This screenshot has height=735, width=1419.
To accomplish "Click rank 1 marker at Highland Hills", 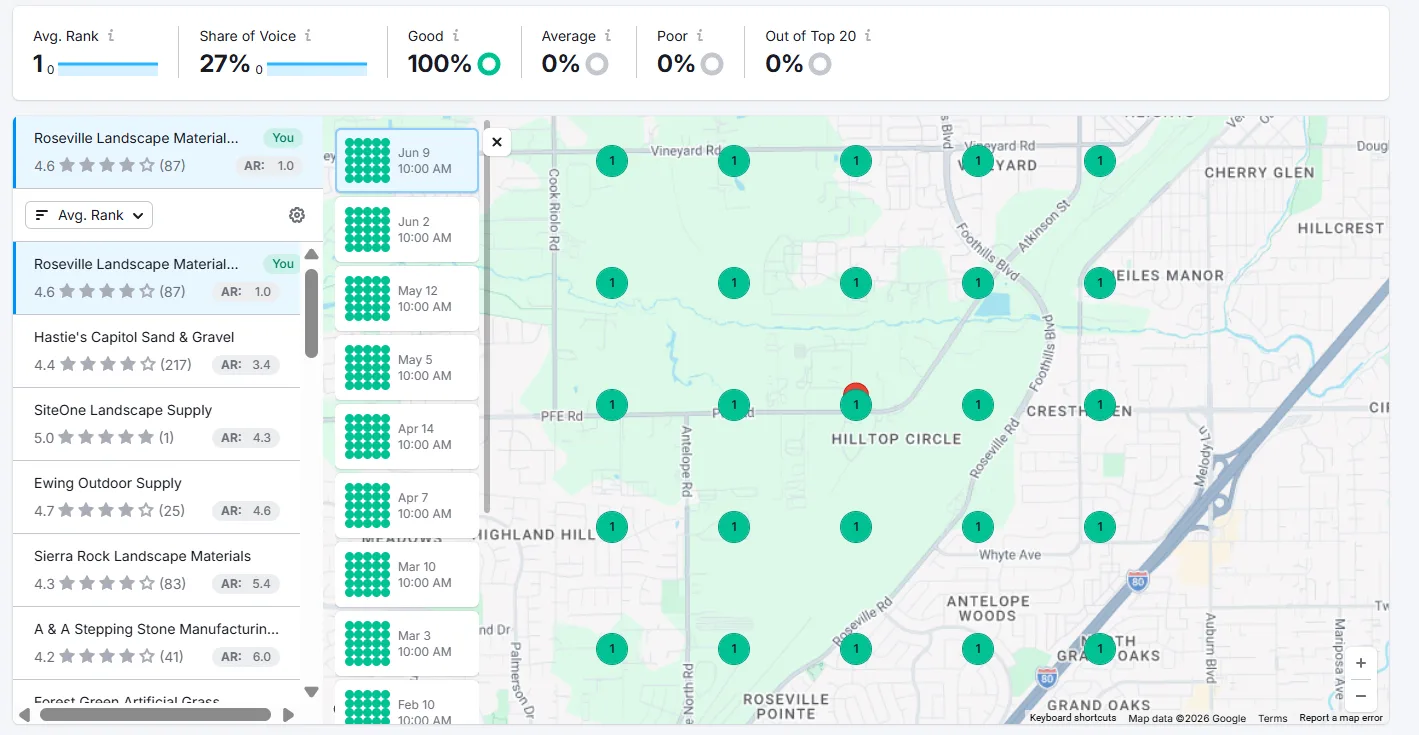I will coord(612,527).
